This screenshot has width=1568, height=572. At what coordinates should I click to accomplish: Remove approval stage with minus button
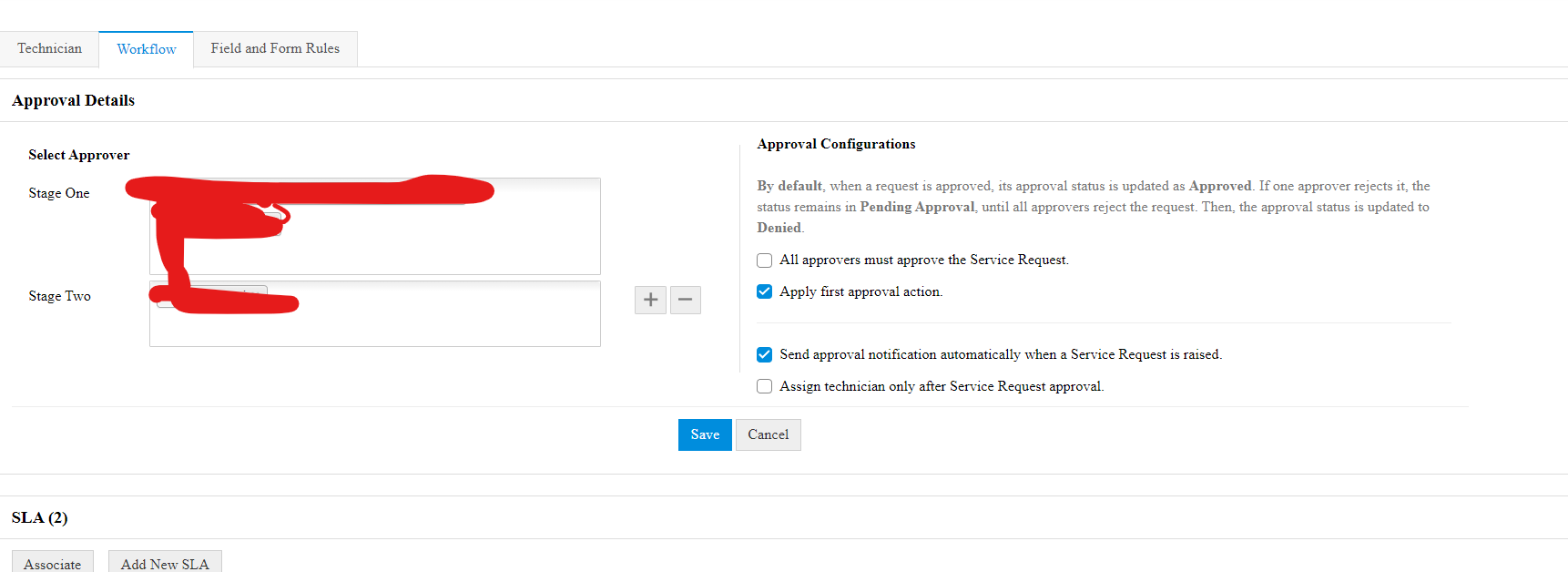[x=686, y=300]
